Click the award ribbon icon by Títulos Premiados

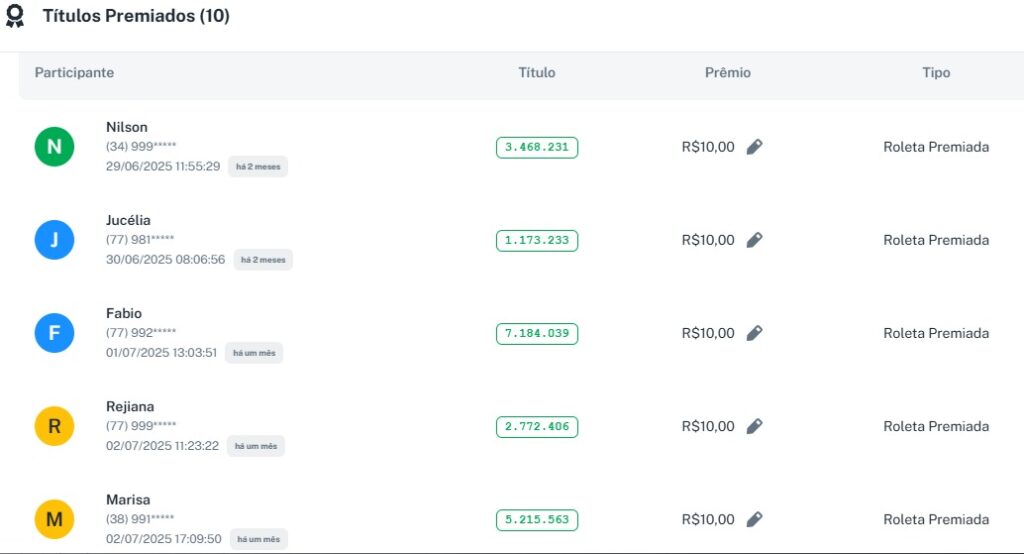click(x=15, y=17)
